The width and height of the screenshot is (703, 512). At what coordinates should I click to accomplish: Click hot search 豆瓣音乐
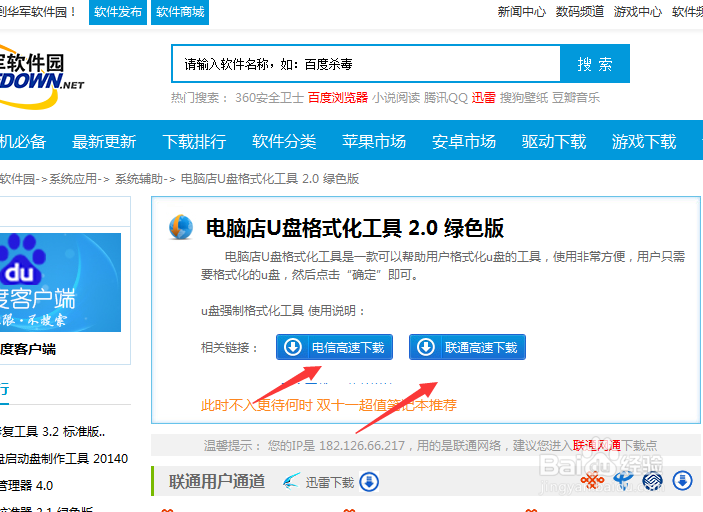(576, 98)
